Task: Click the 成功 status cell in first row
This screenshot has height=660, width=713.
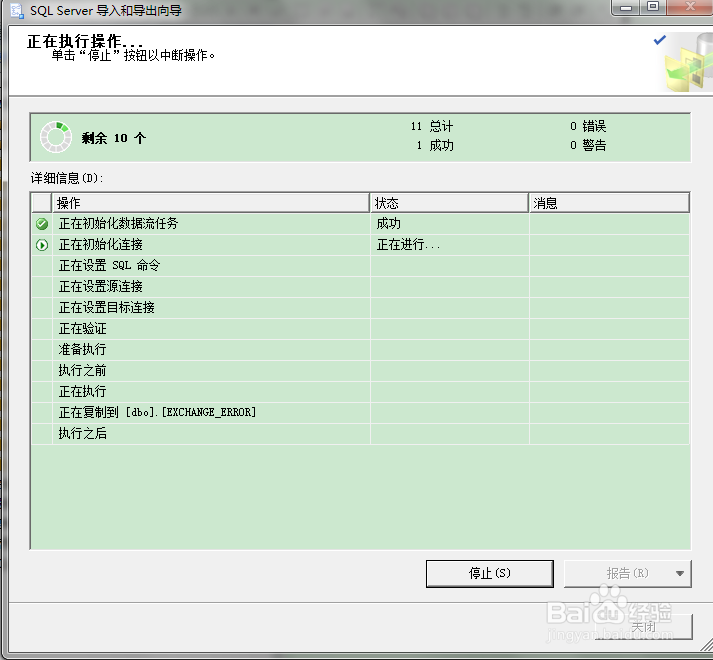Action: click(449, 224)
